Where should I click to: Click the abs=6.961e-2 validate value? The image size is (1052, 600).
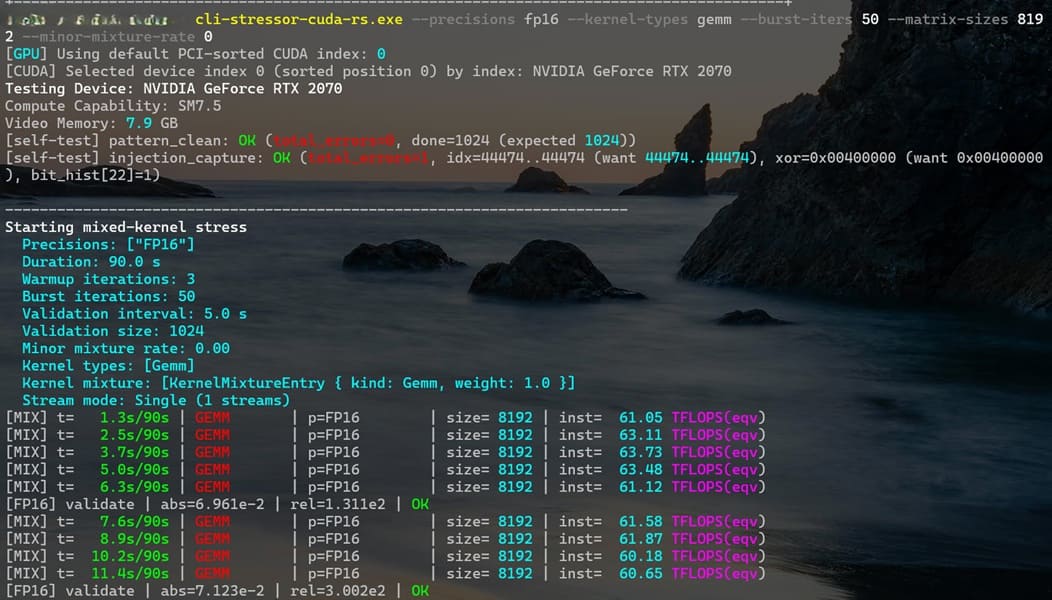click(x=213, y=505)
